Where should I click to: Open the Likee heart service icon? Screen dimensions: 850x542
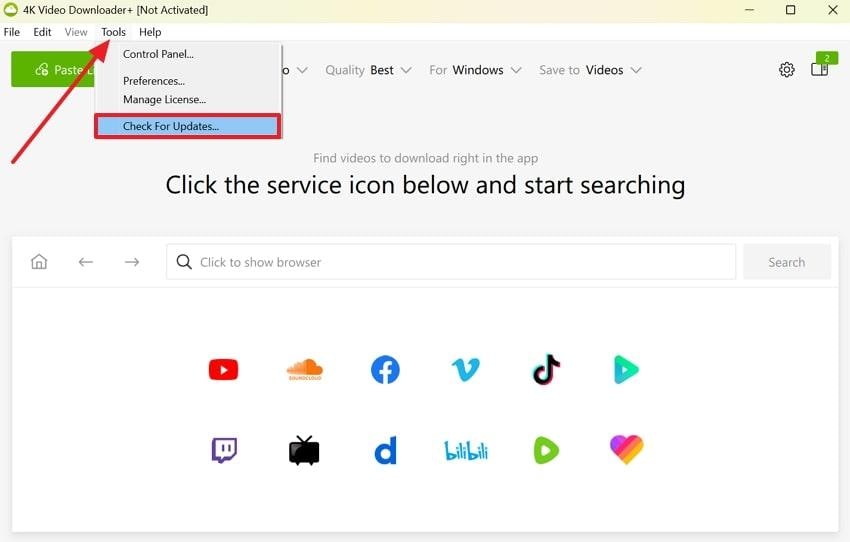coord(627,449)
